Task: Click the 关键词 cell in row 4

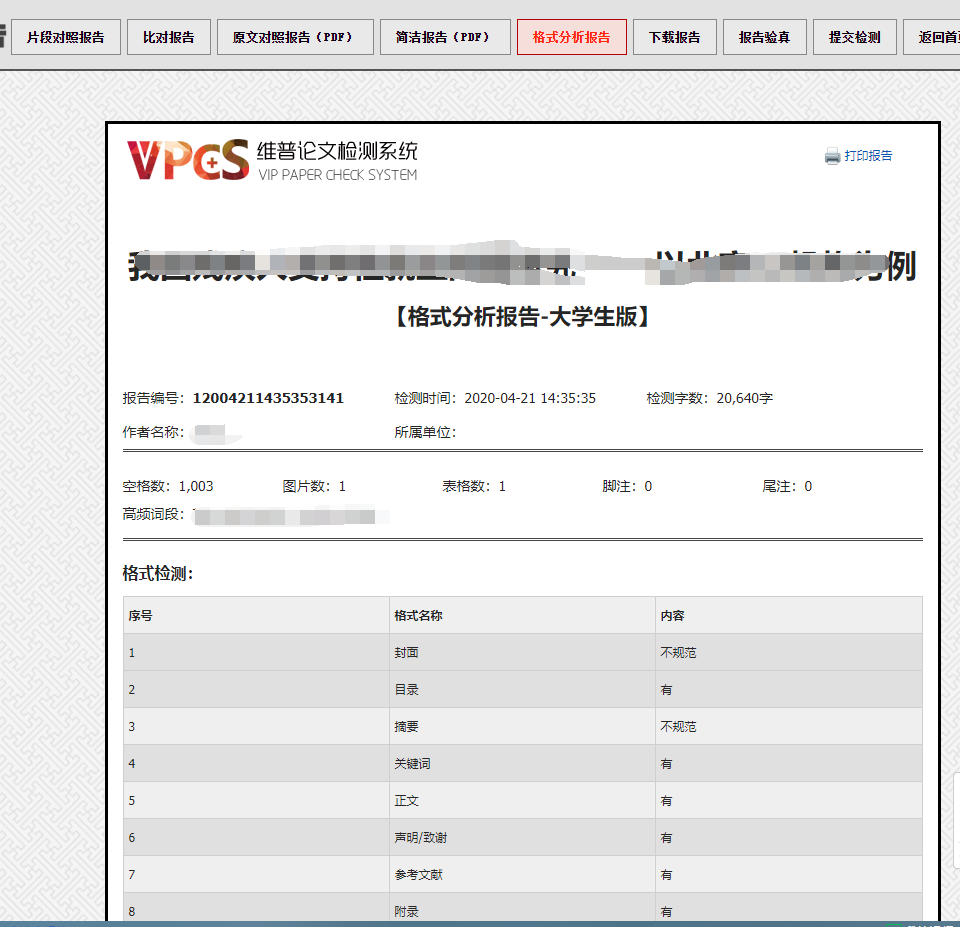Action: 412,764
